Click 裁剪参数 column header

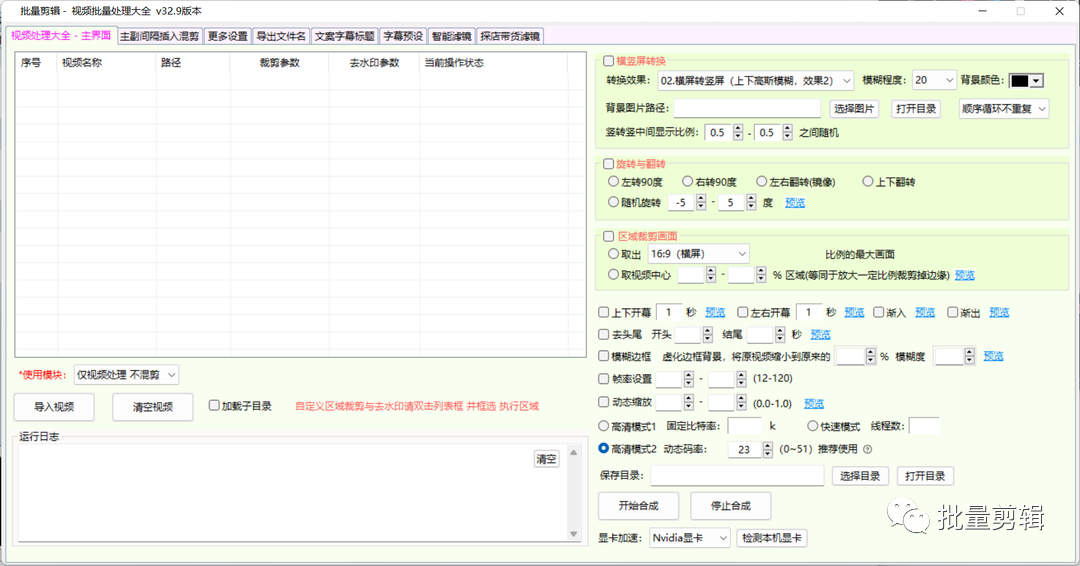click(280, 63)
